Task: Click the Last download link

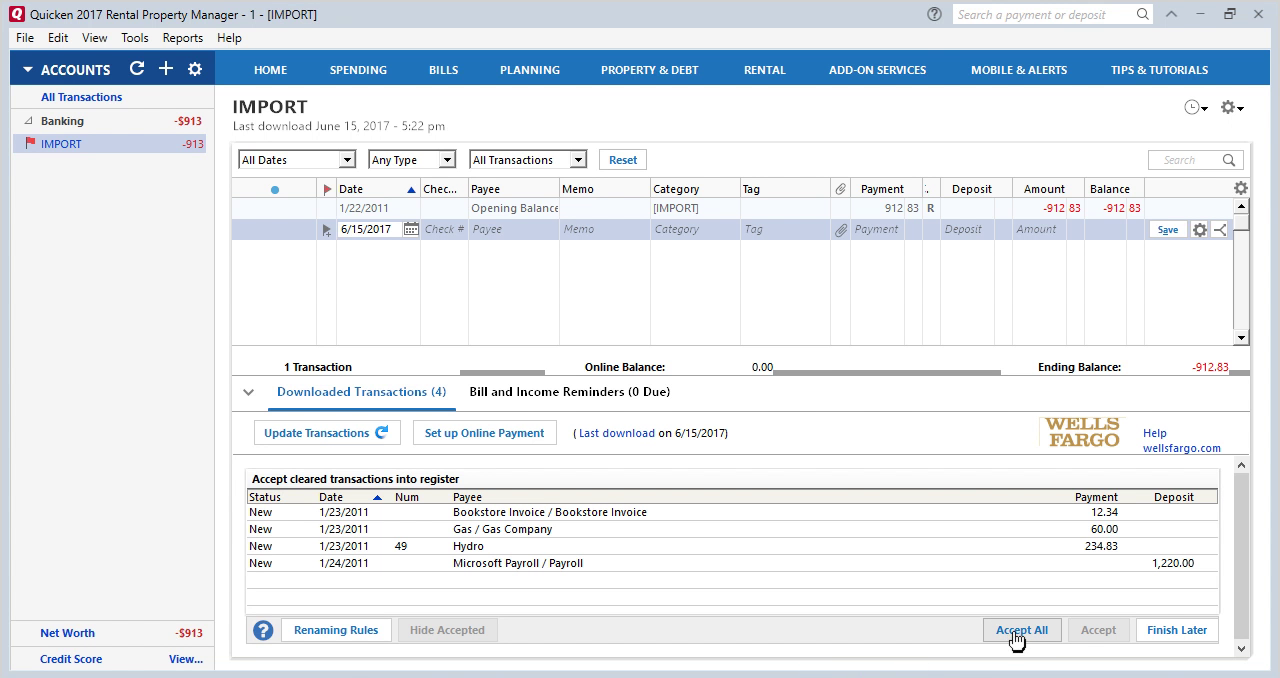Action: click(x=617, y=433)
